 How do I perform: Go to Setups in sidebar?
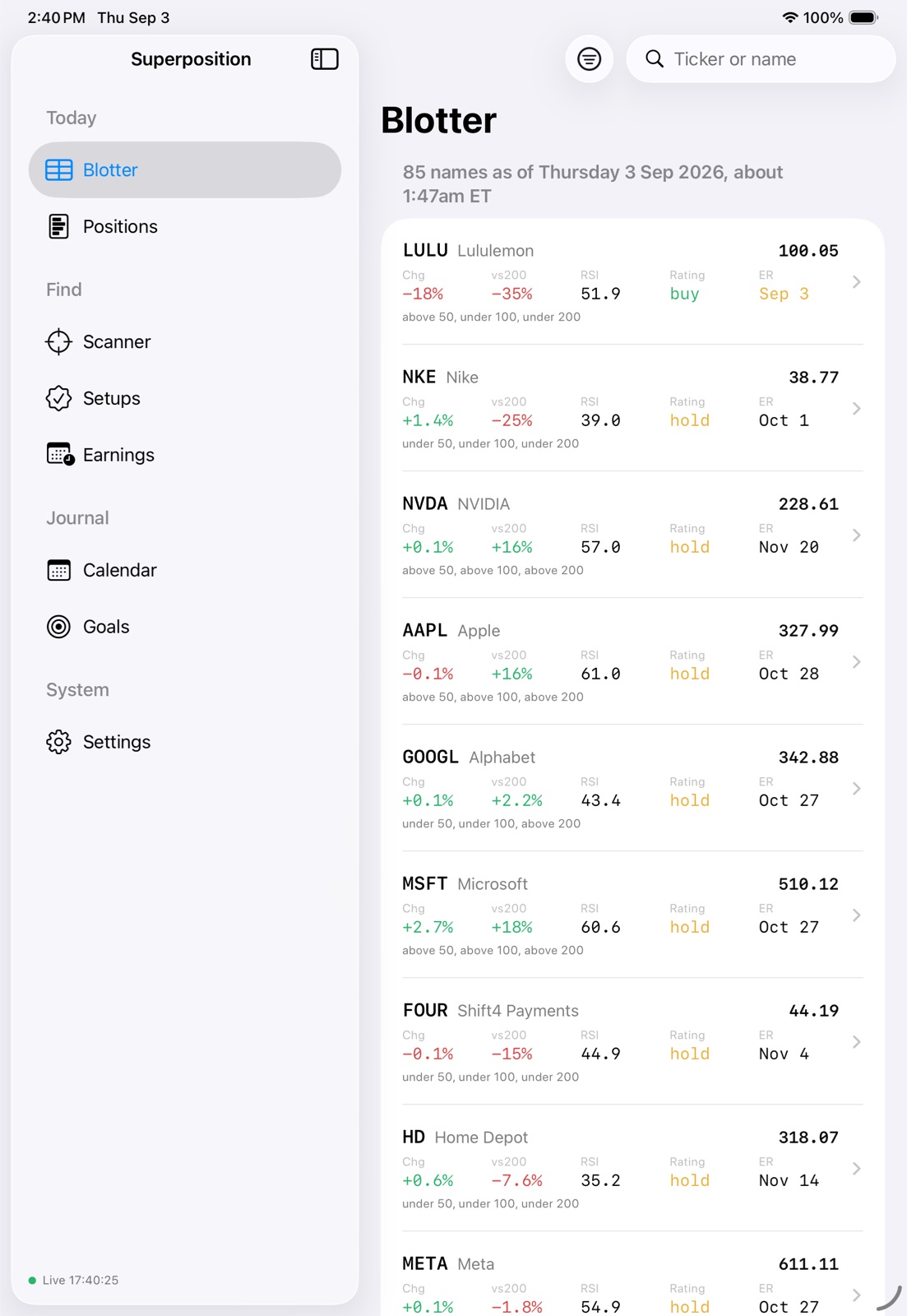[185, 398]
